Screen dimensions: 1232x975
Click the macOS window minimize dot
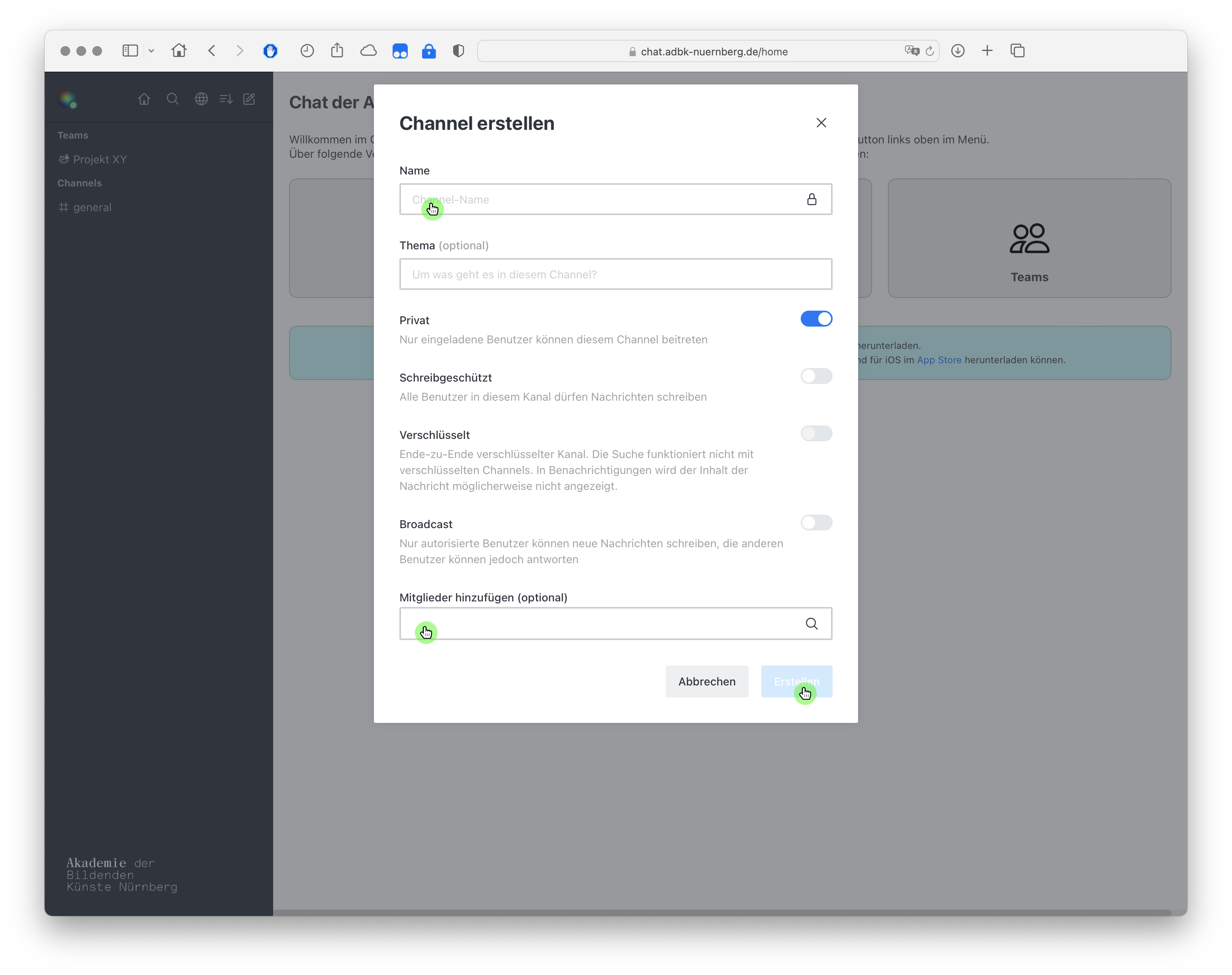(81, 51)
